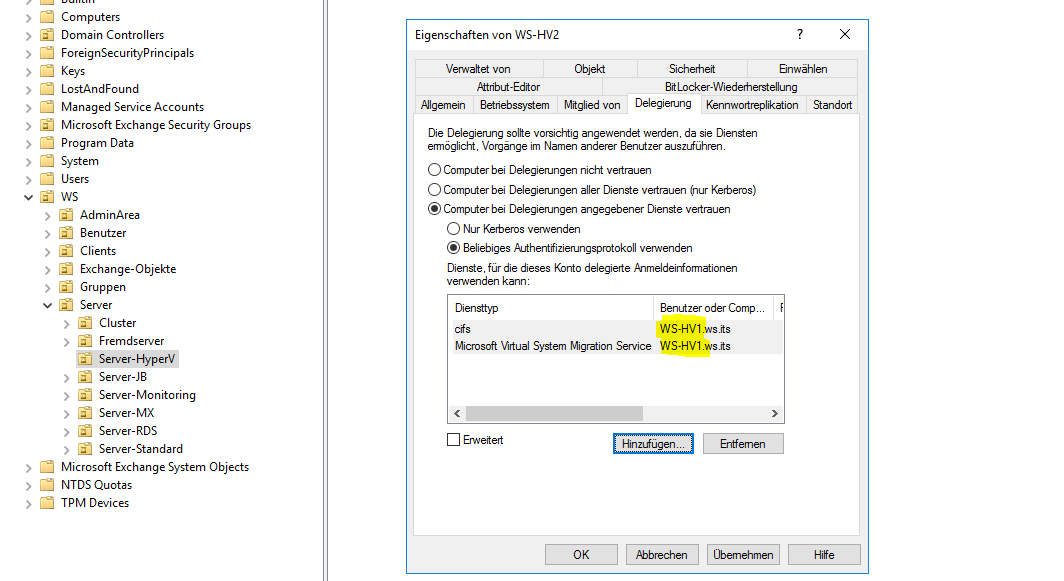The image size is (1064, 581).
Task: Confirm dialog with OK button
Action: coord(581,555)
